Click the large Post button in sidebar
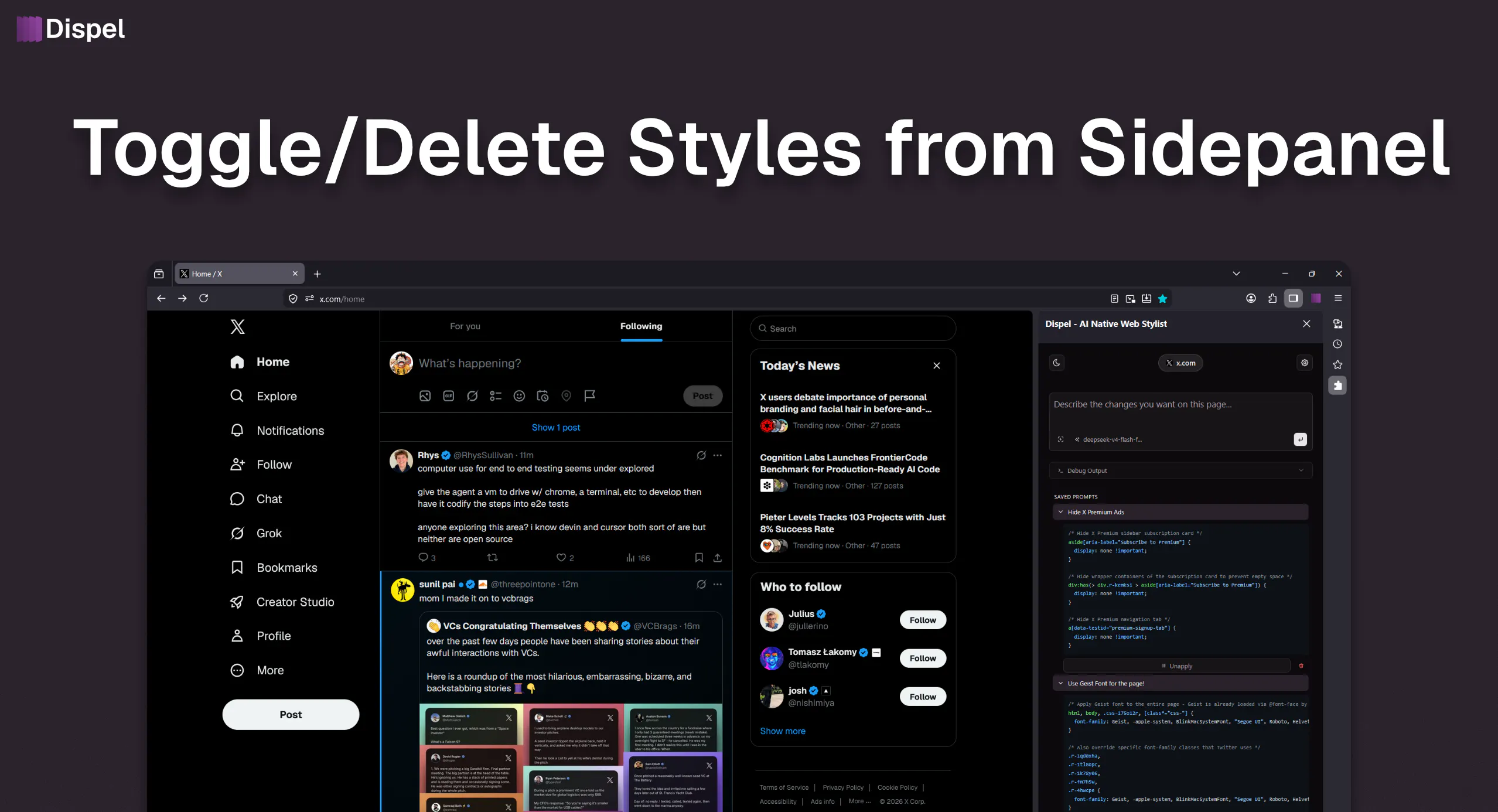 tap(291, 715)
